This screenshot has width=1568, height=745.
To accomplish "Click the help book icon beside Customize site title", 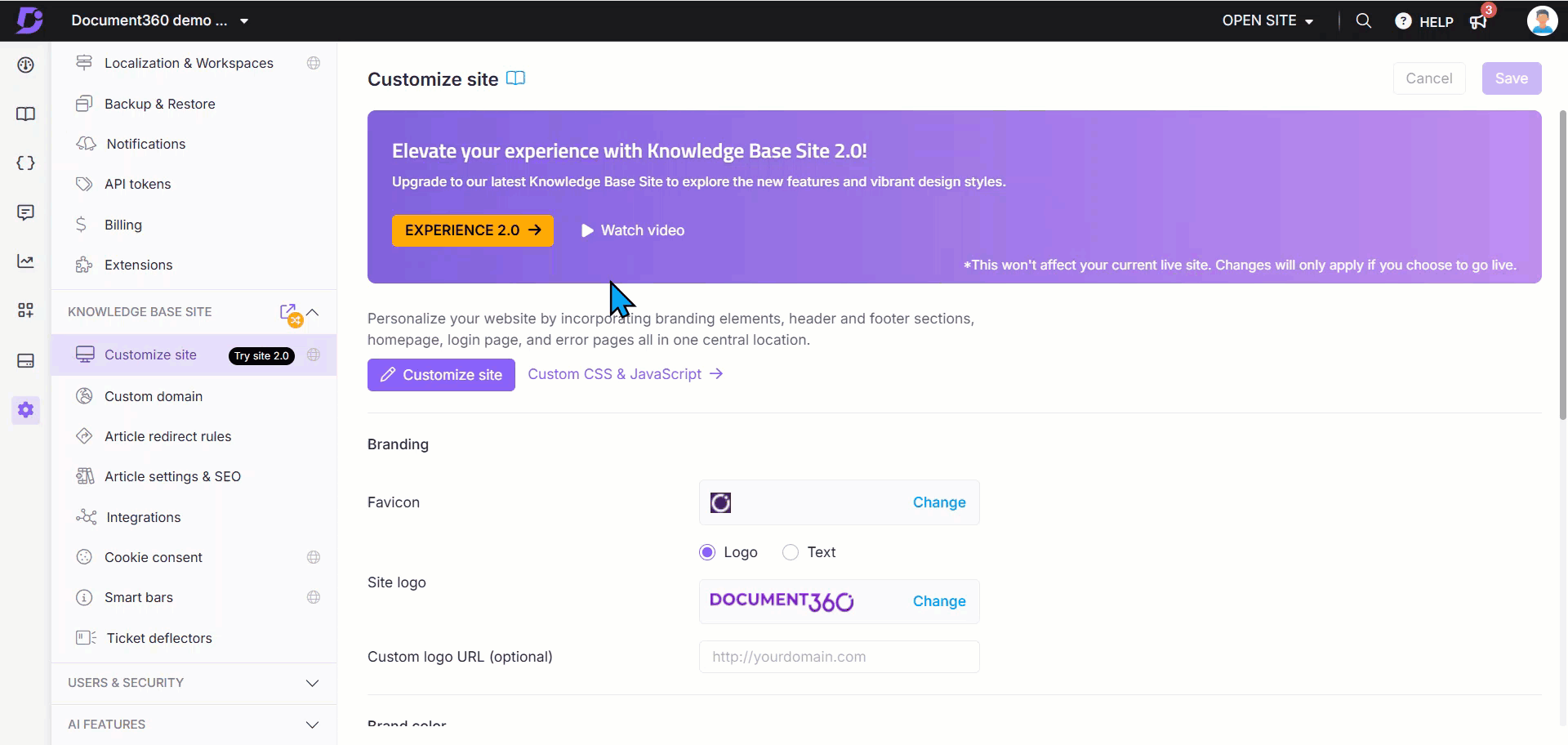I will click(x=515, y=78).
